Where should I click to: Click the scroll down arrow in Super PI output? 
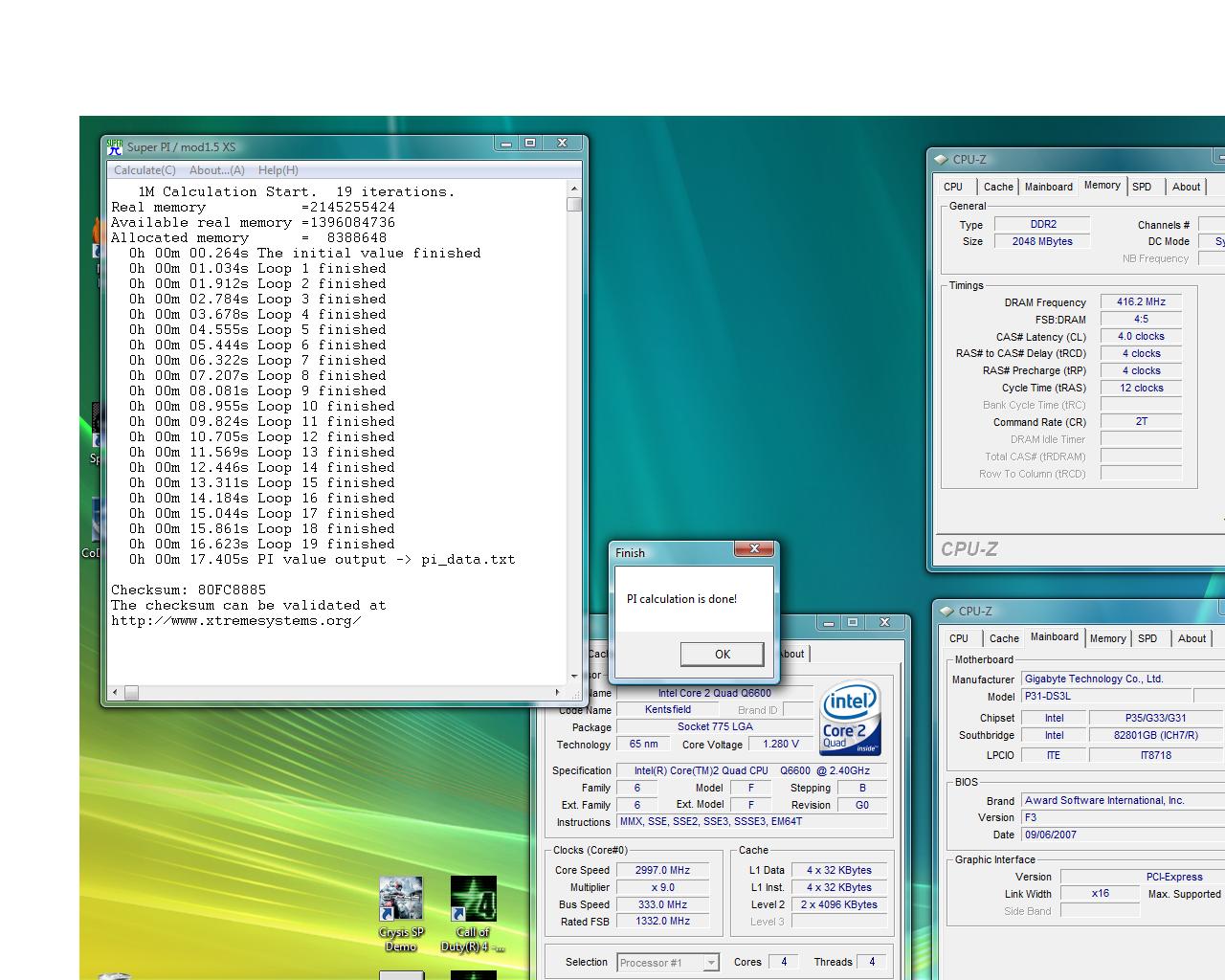(x=574, y=676)
